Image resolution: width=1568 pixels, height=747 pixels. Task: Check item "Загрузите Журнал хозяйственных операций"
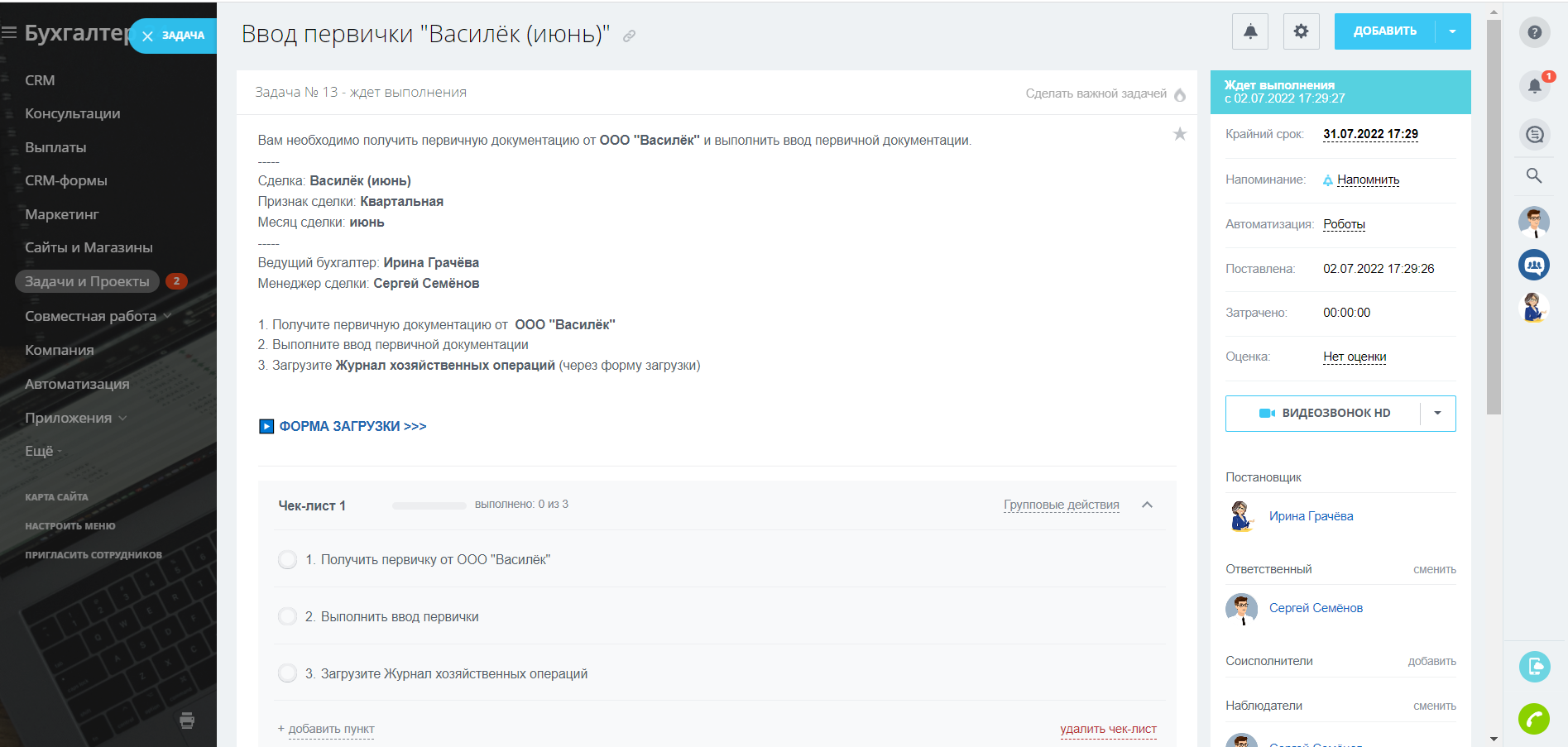pos(288,674)
